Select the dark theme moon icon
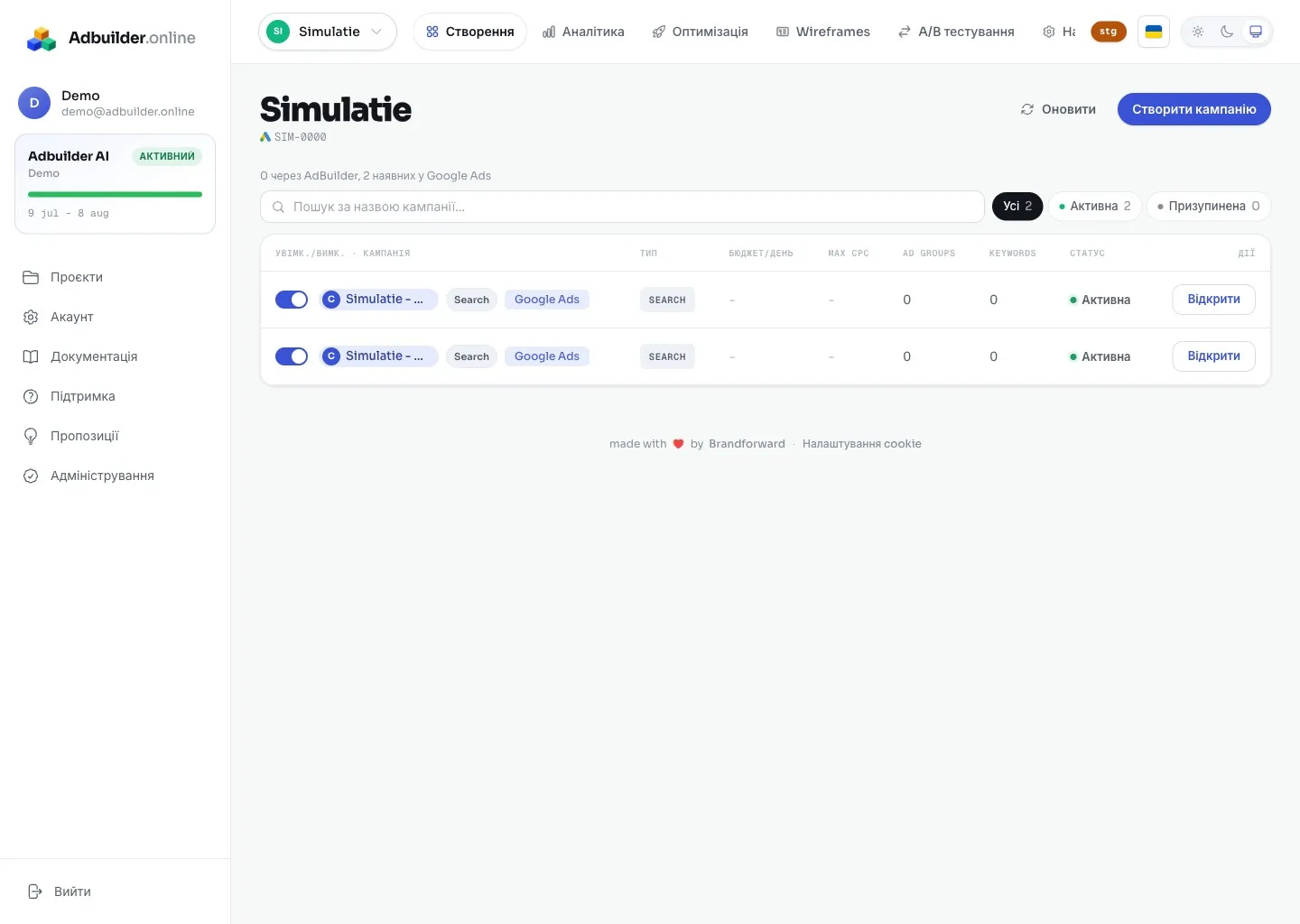This screenshot has height=924, width=1300. point(1227,32)
